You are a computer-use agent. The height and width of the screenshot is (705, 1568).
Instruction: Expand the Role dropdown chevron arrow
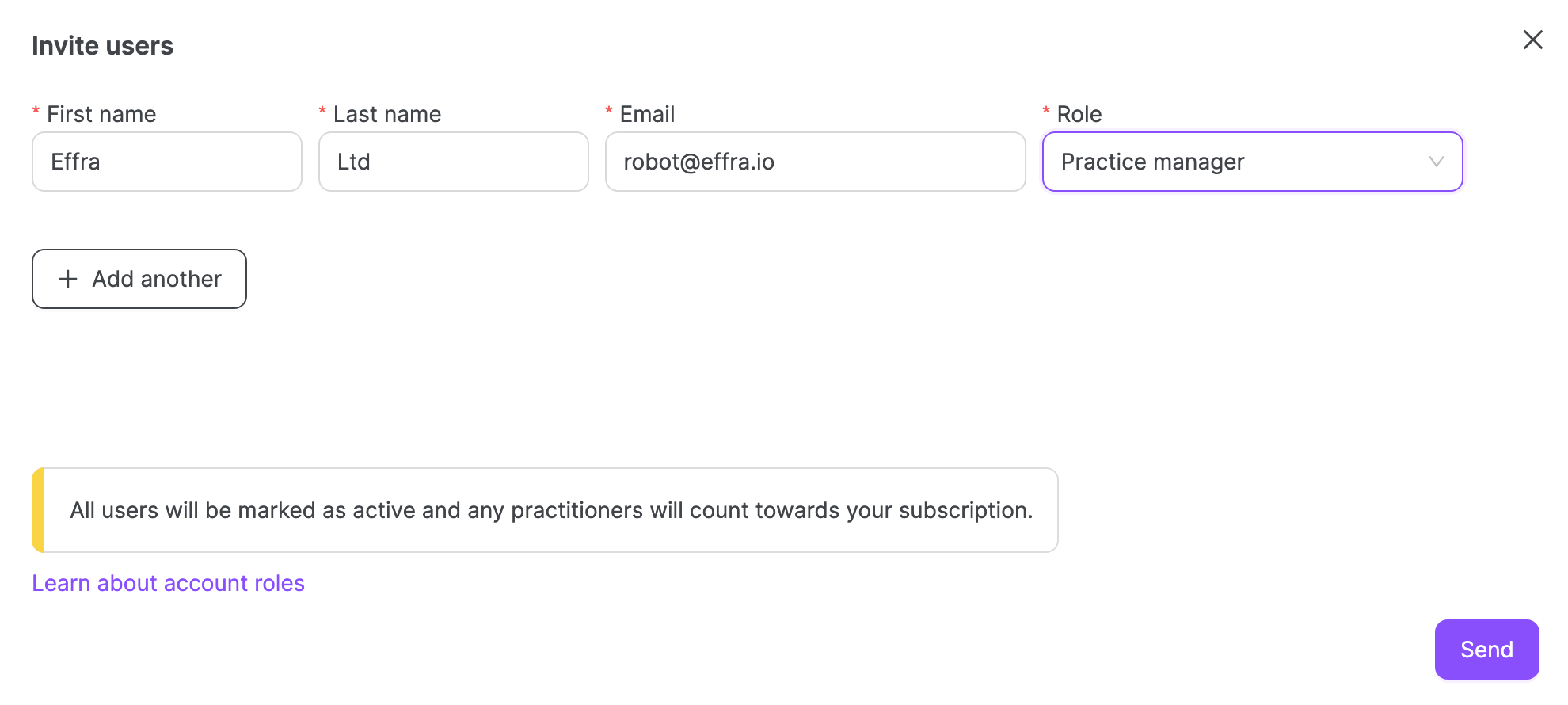pos(1436,162)
